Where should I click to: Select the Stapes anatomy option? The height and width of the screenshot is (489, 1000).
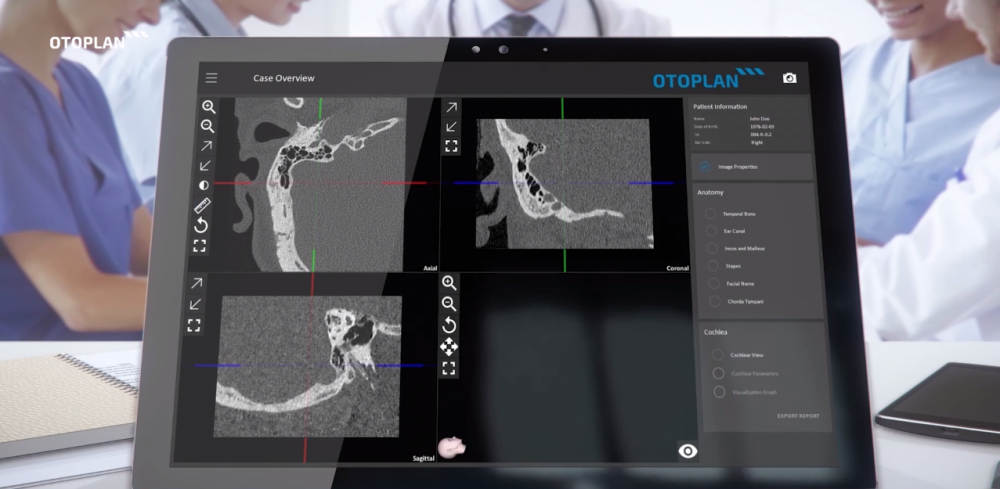click(x=714, y=265)
